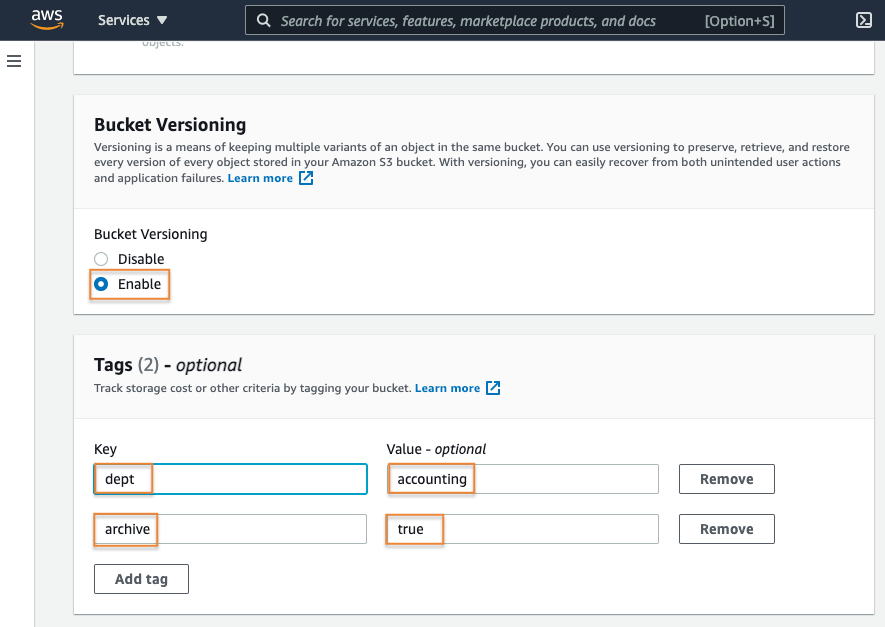Click the search magnifier icon
885x627 pixels.
[263, 20]
